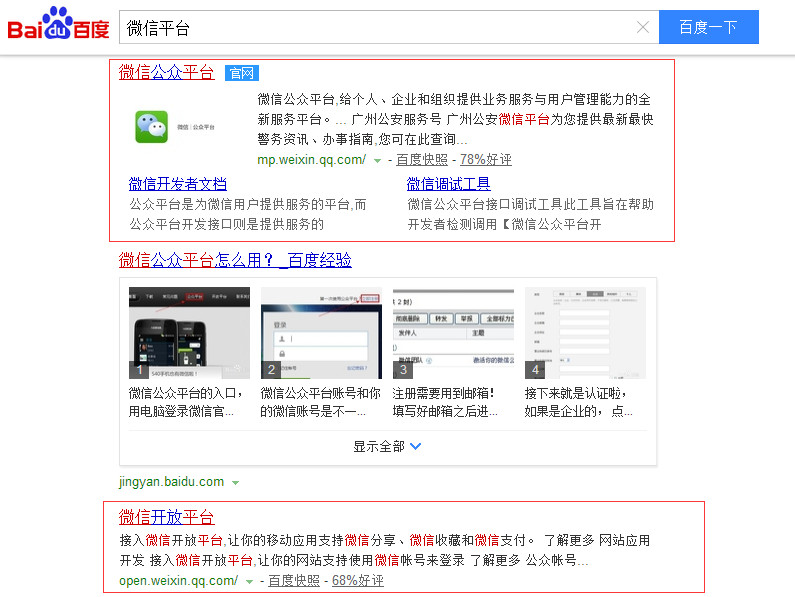795x597 pixels.
Task: Open the 微信公众平台 result title
Action: [x=166, y=73]
